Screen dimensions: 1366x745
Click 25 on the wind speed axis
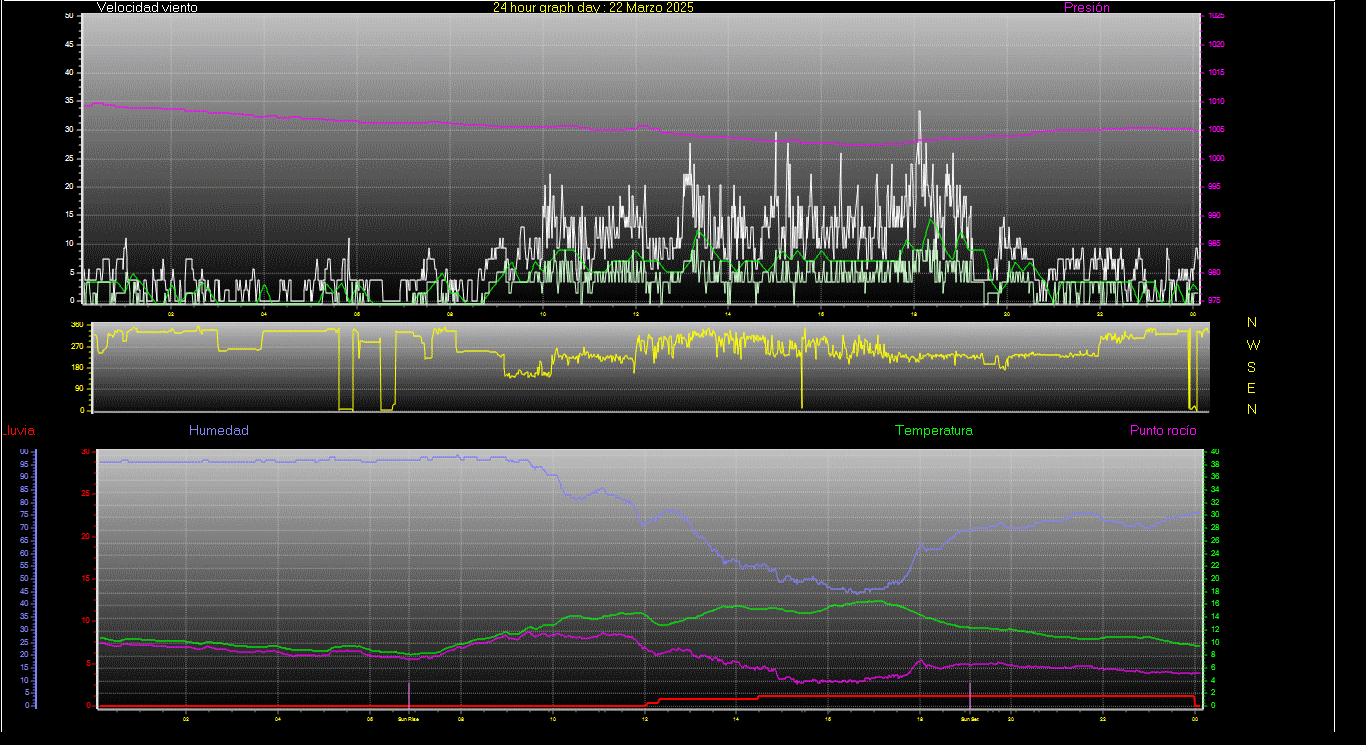pos(69,159)
